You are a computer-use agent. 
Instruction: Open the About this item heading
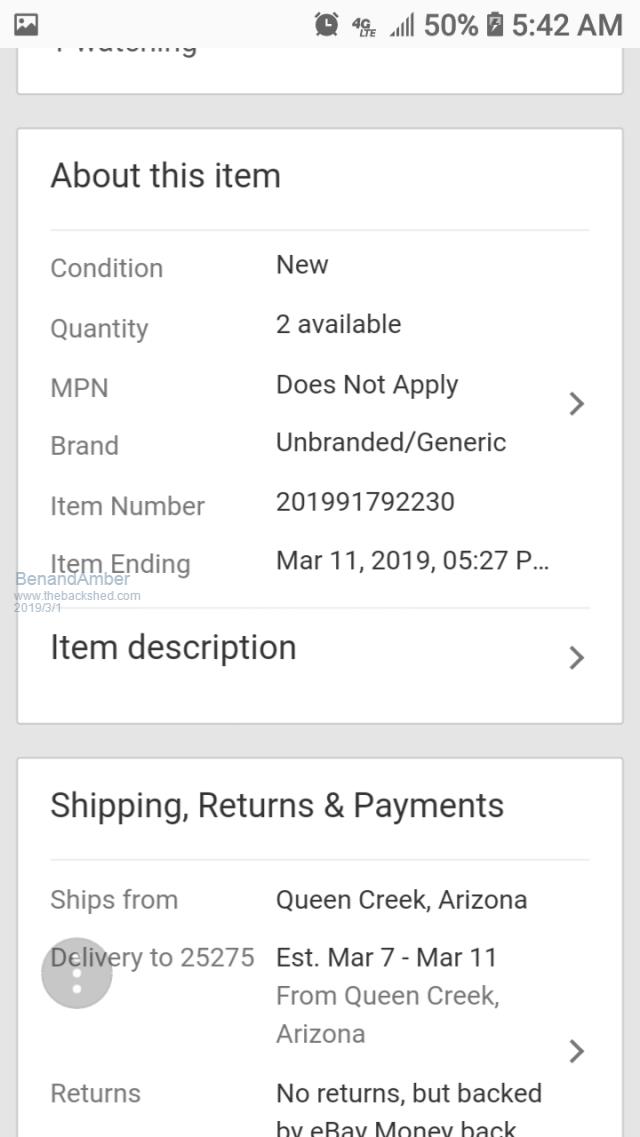tap(166, 176)
